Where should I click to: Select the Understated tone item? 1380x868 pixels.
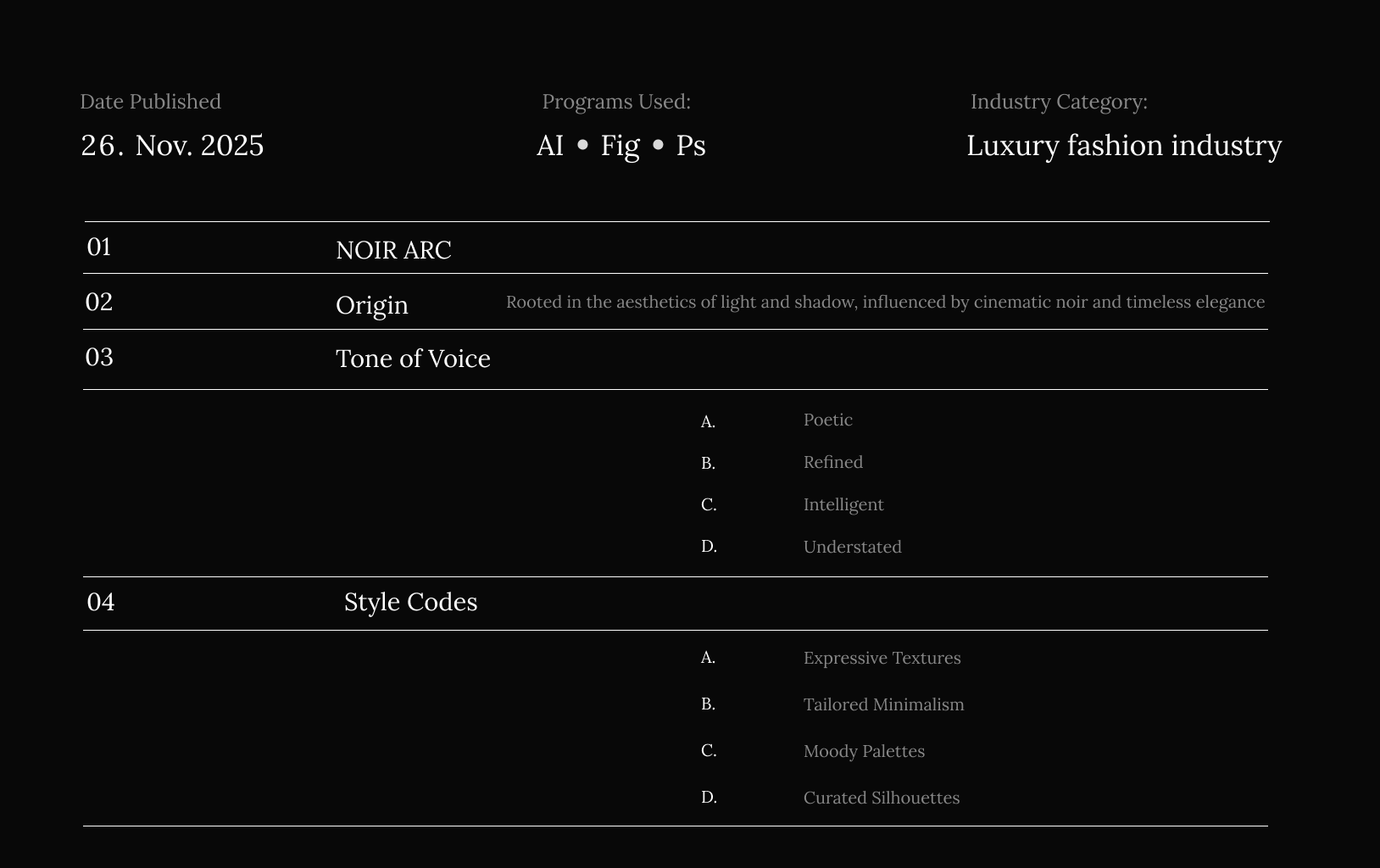[852, 547]
